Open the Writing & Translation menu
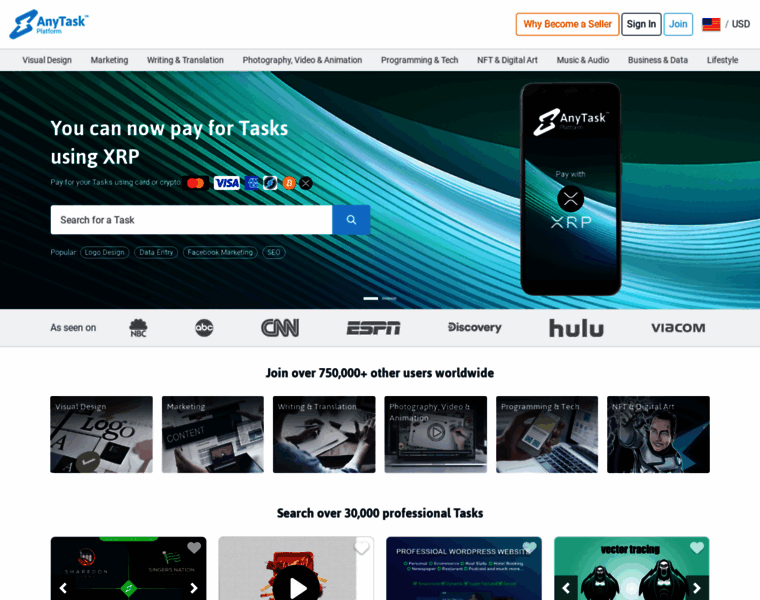Viewport: 760px width, 600px height. [x=185, y=60]
